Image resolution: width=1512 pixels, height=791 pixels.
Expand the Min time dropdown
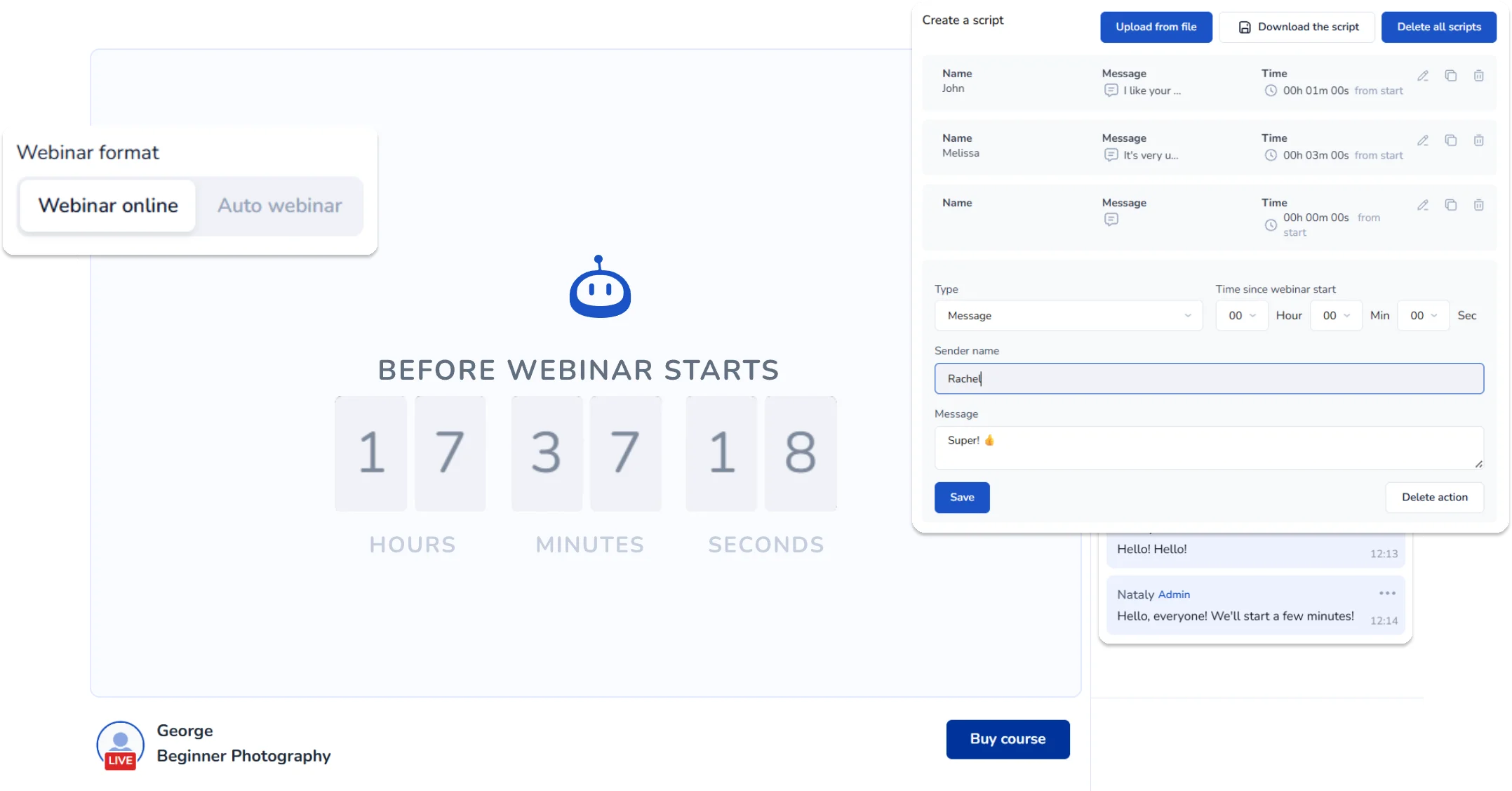1335,316
